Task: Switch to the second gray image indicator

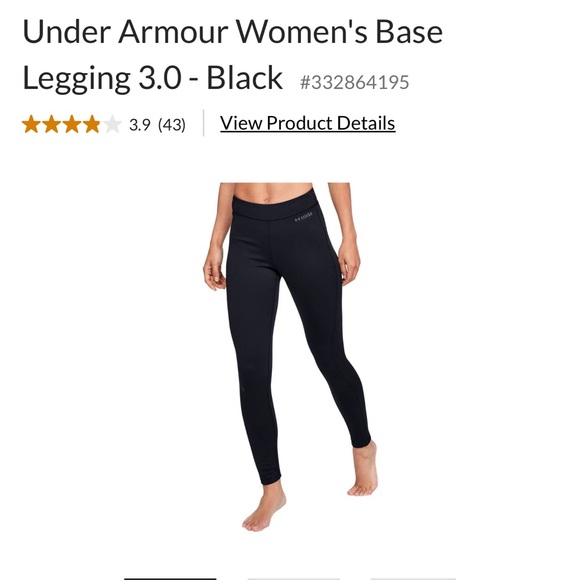Action: click(293, 578)
